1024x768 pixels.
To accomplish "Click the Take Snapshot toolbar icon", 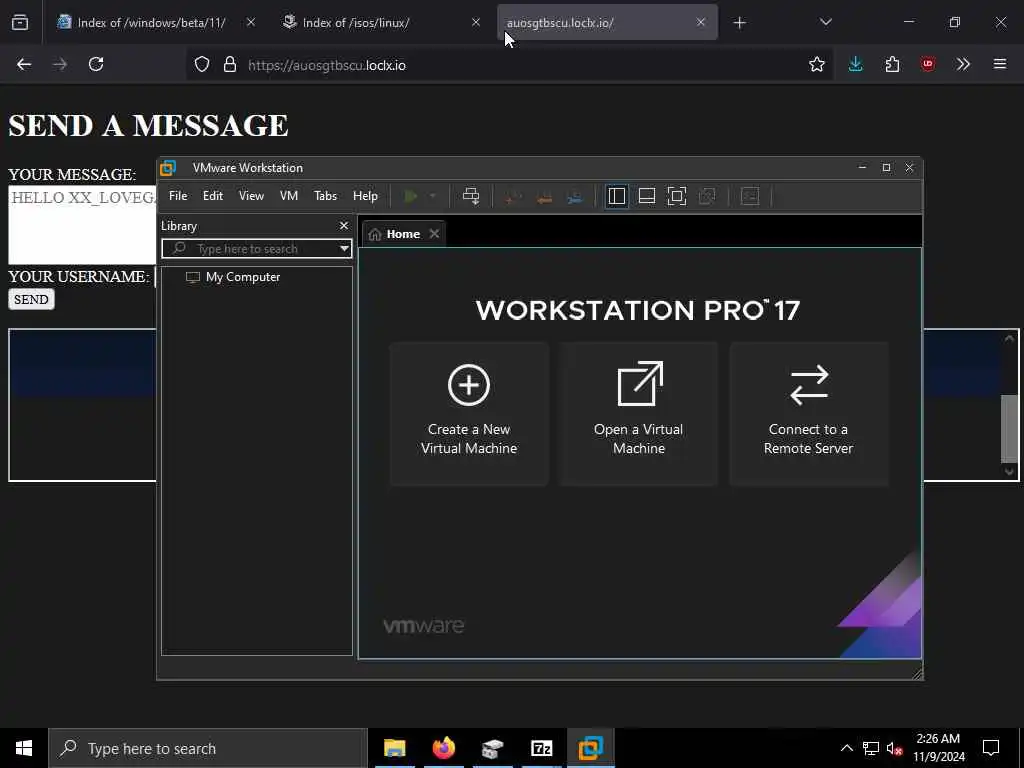I will click(513, 197).
